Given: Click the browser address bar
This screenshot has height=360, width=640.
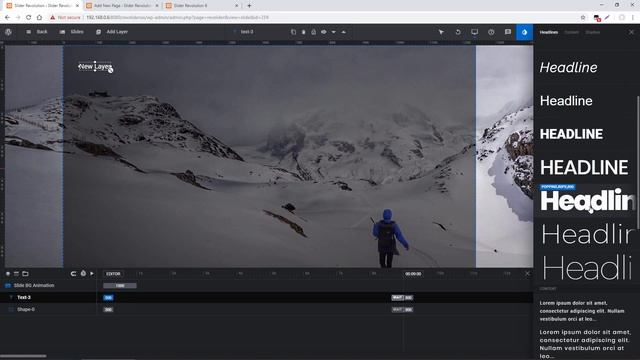Looking at the screenshot, I should pos(318,18).
